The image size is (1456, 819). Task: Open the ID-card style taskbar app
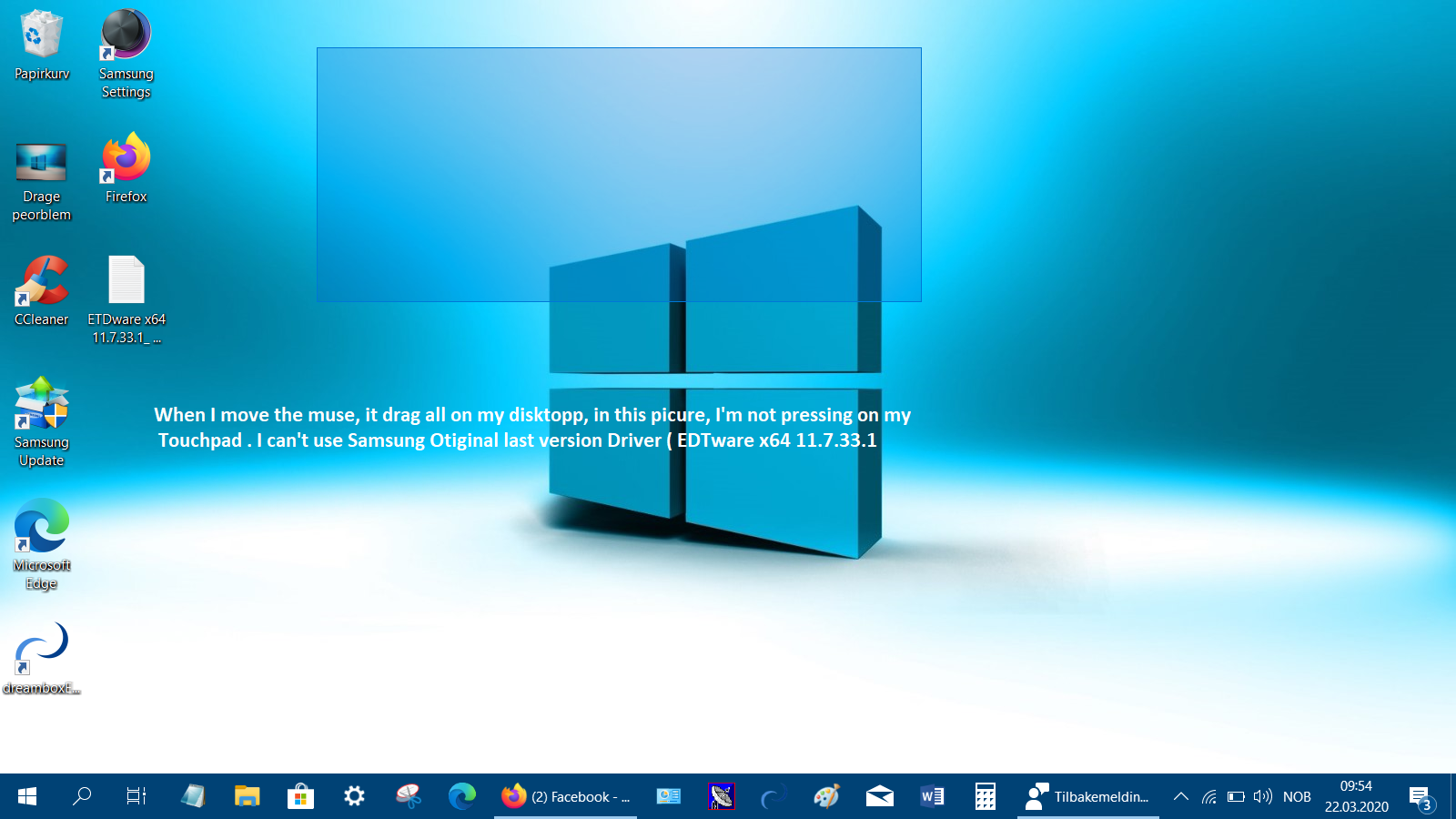669,796
